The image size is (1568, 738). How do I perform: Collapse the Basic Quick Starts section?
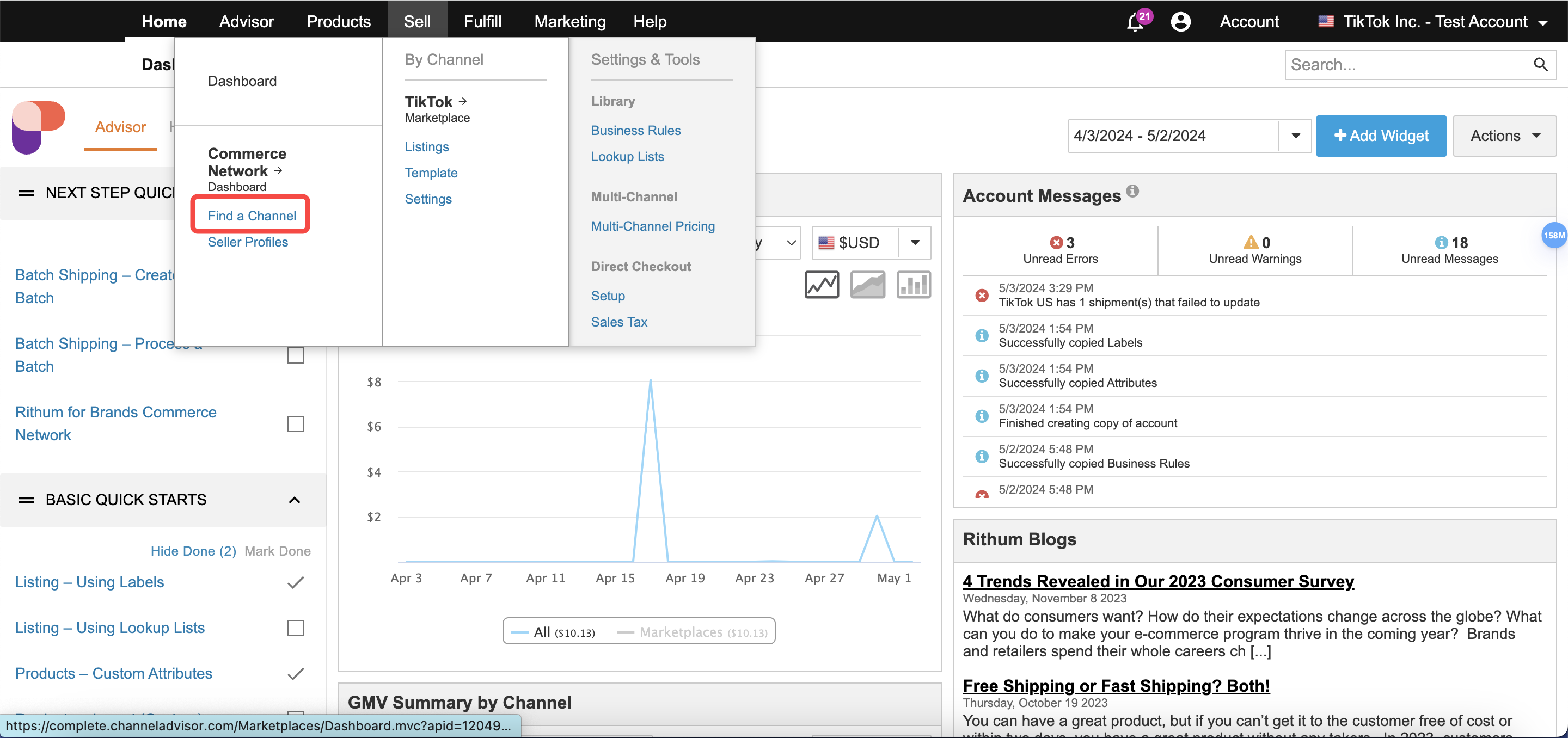[295, 500]
